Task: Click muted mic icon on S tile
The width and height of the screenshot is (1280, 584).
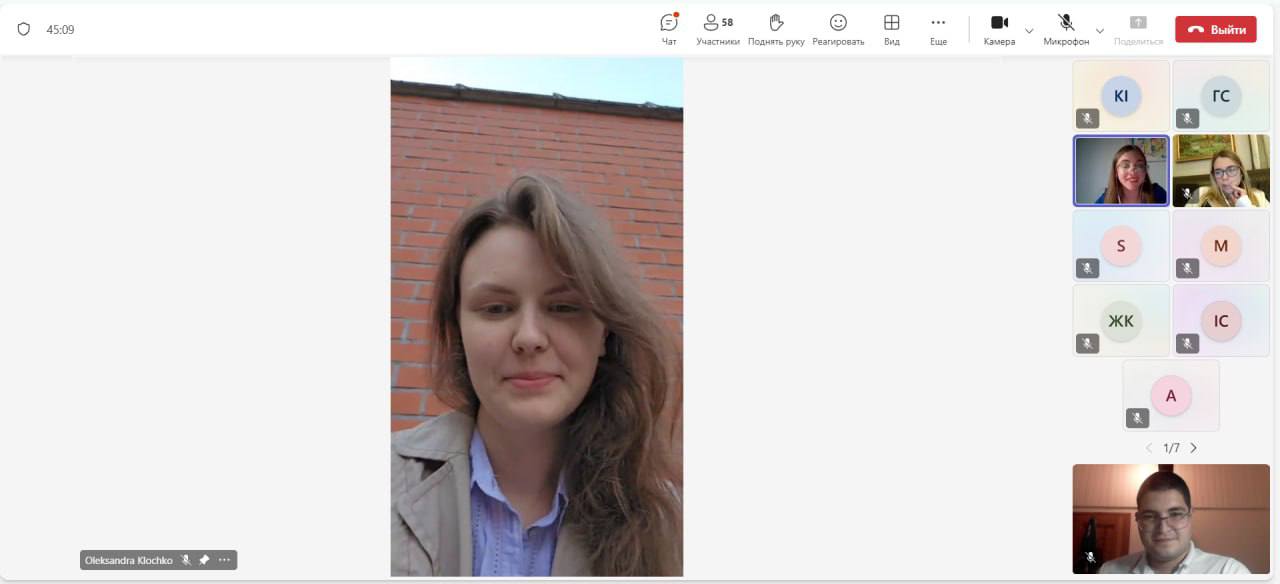Action: [1087, 268]
